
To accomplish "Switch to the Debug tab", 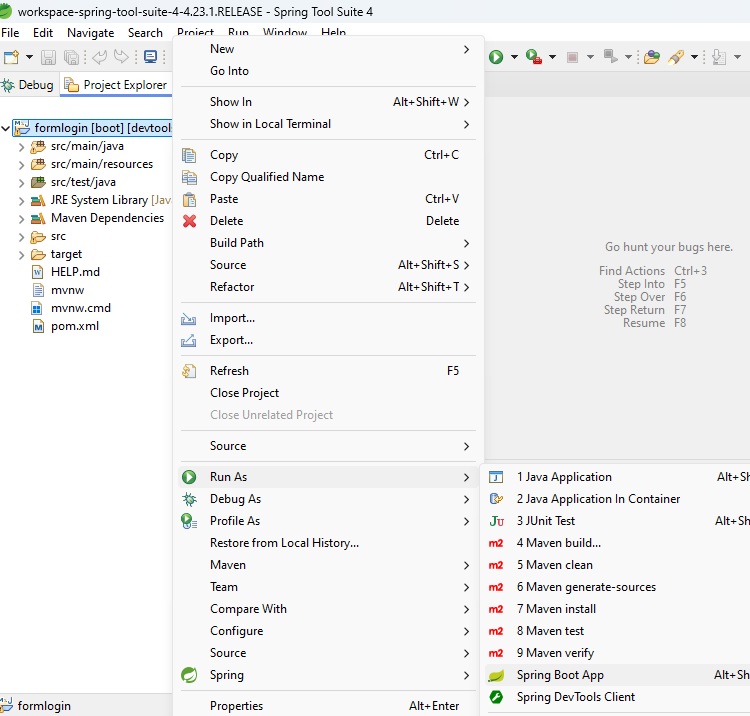I will 28,85.
